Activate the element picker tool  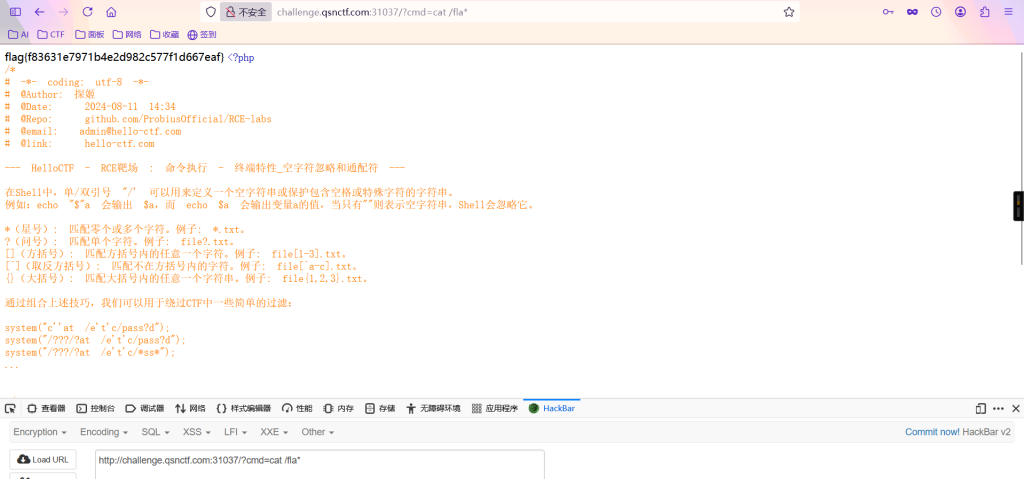tap(10, 408)
